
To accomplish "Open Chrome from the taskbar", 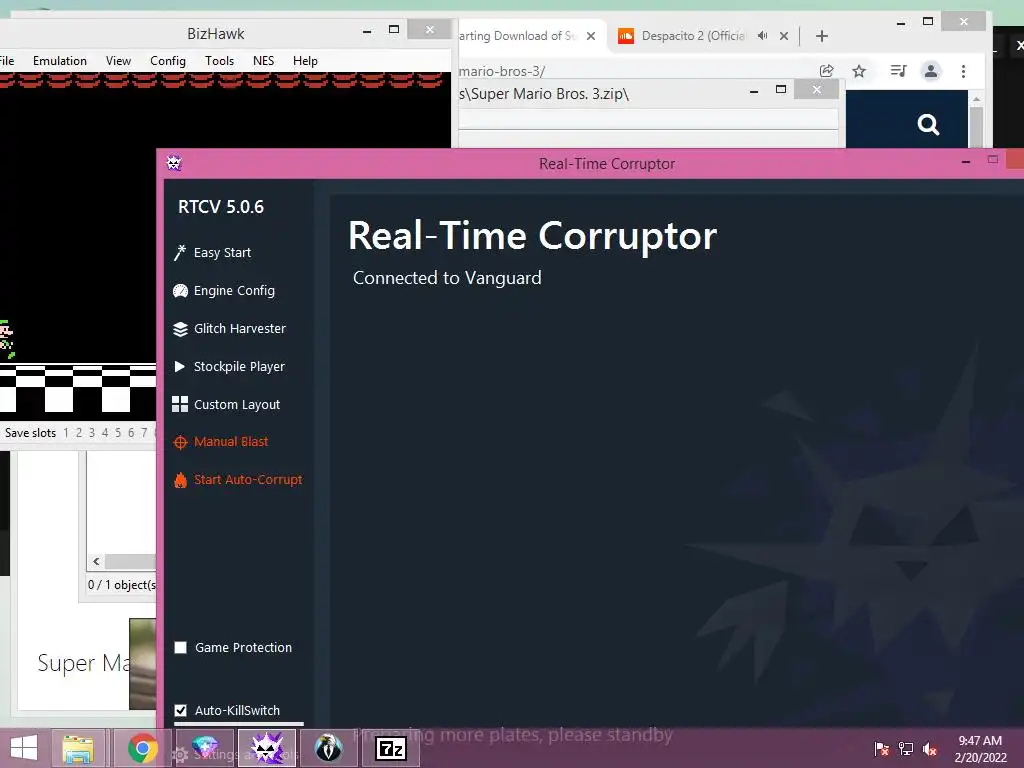I will tap(142, 748).
